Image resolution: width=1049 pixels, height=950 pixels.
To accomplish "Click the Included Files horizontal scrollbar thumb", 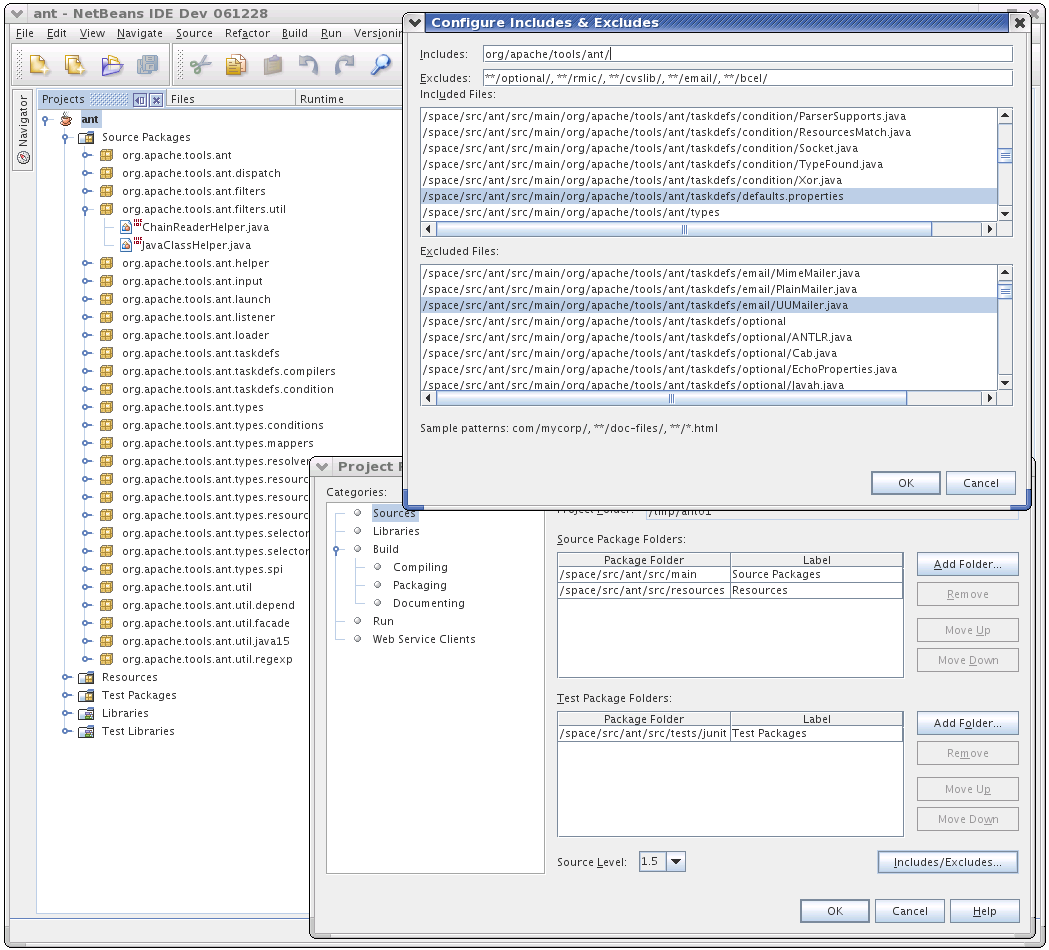I will click(684, 229).
